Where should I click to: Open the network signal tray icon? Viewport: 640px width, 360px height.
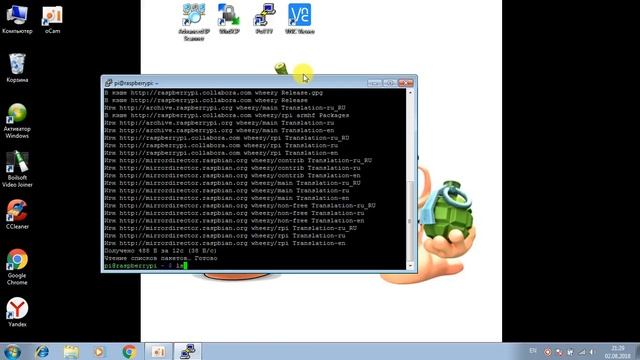tap(581, 352)
